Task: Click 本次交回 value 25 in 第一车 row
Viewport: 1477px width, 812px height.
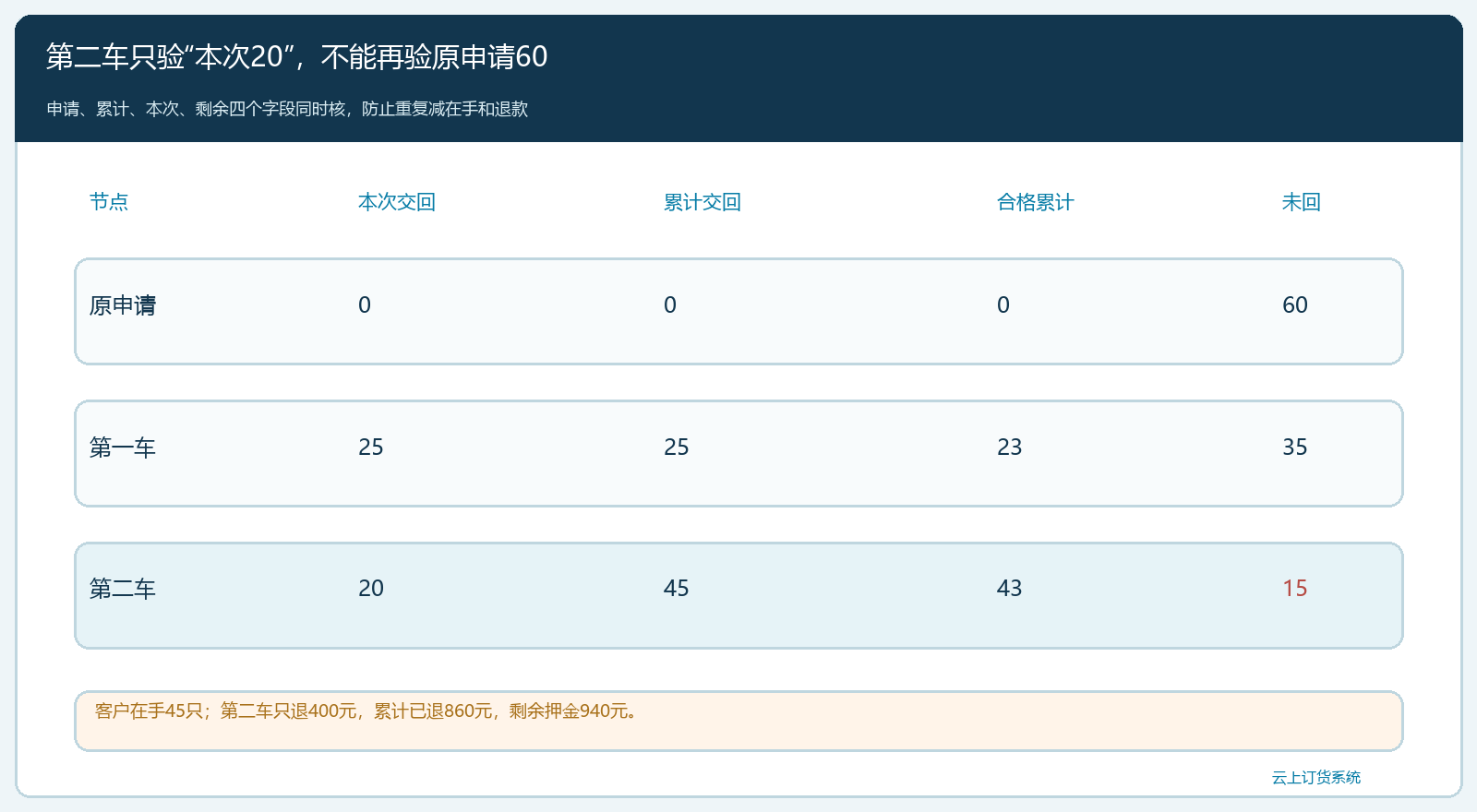Action: [371, 448]
